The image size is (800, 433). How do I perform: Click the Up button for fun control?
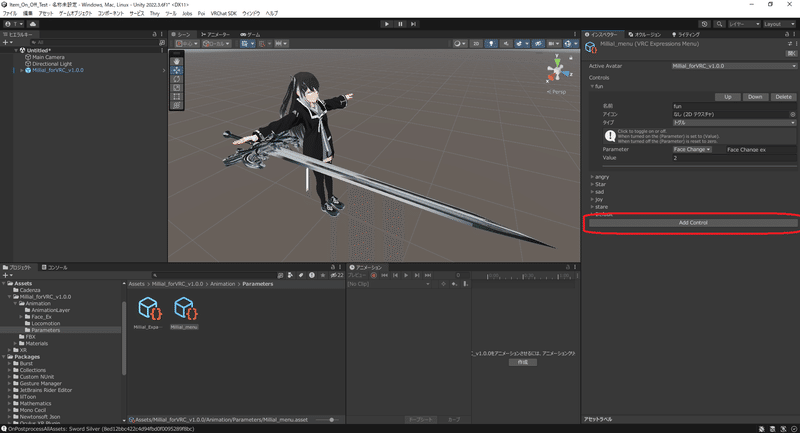pos(728,97)
